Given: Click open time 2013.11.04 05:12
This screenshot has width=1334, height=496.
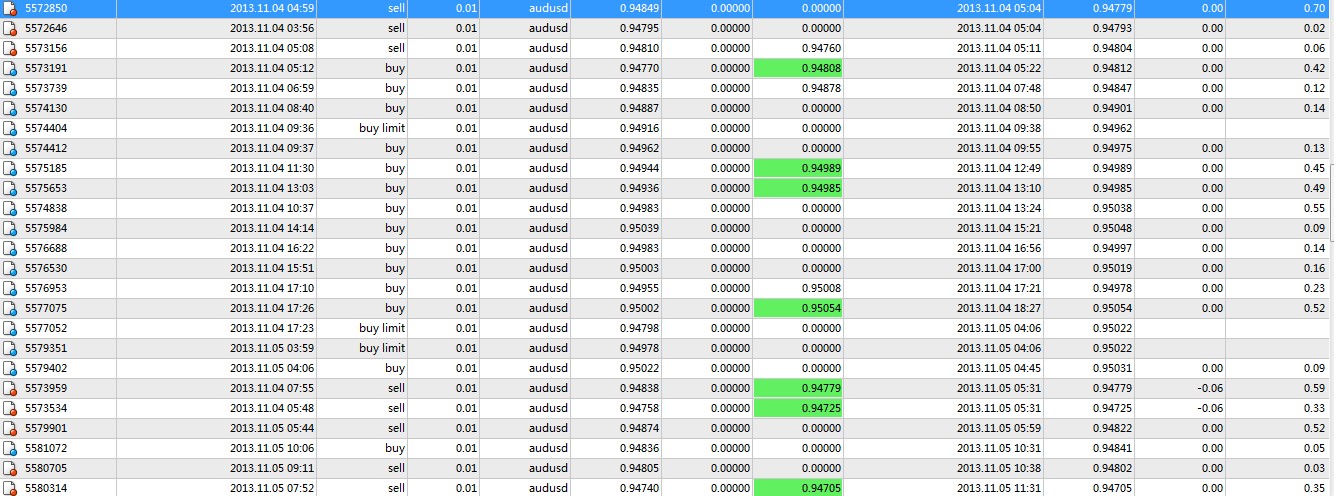Looking at the screenshot, I should (272, 69).
